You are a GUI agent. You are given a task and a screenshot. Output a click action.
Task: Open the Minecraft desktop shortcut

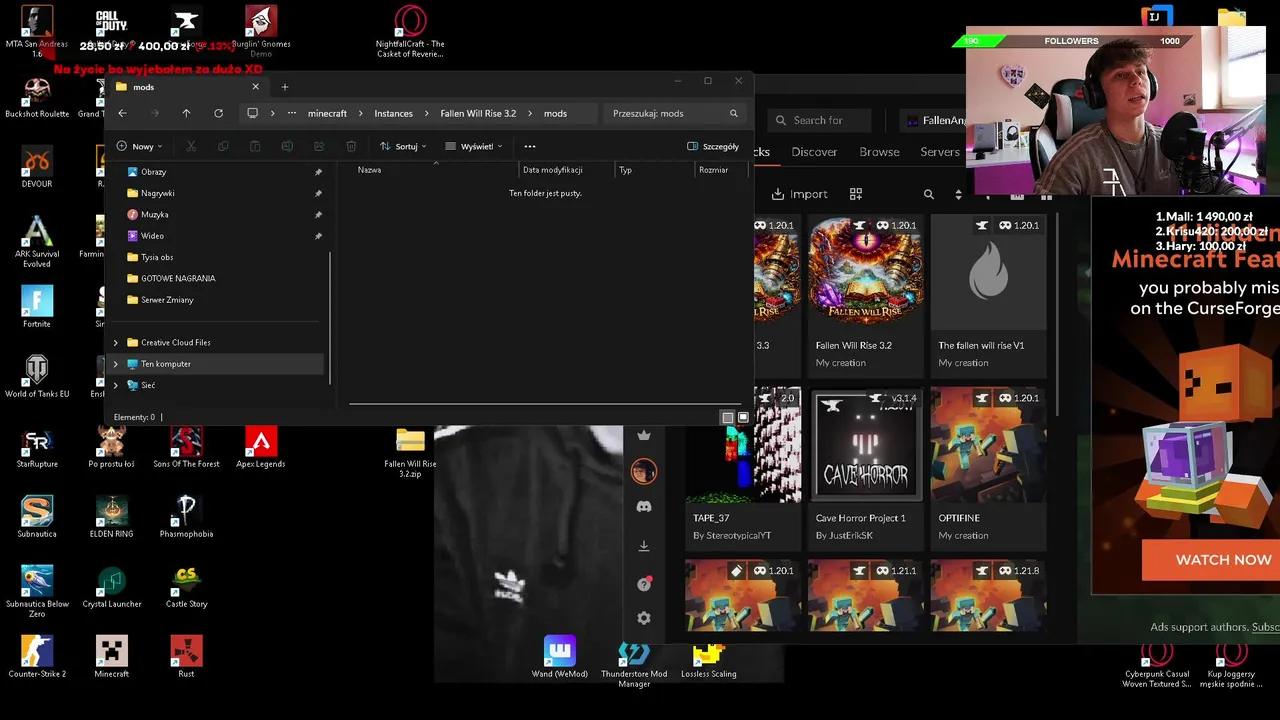[111, 656]
